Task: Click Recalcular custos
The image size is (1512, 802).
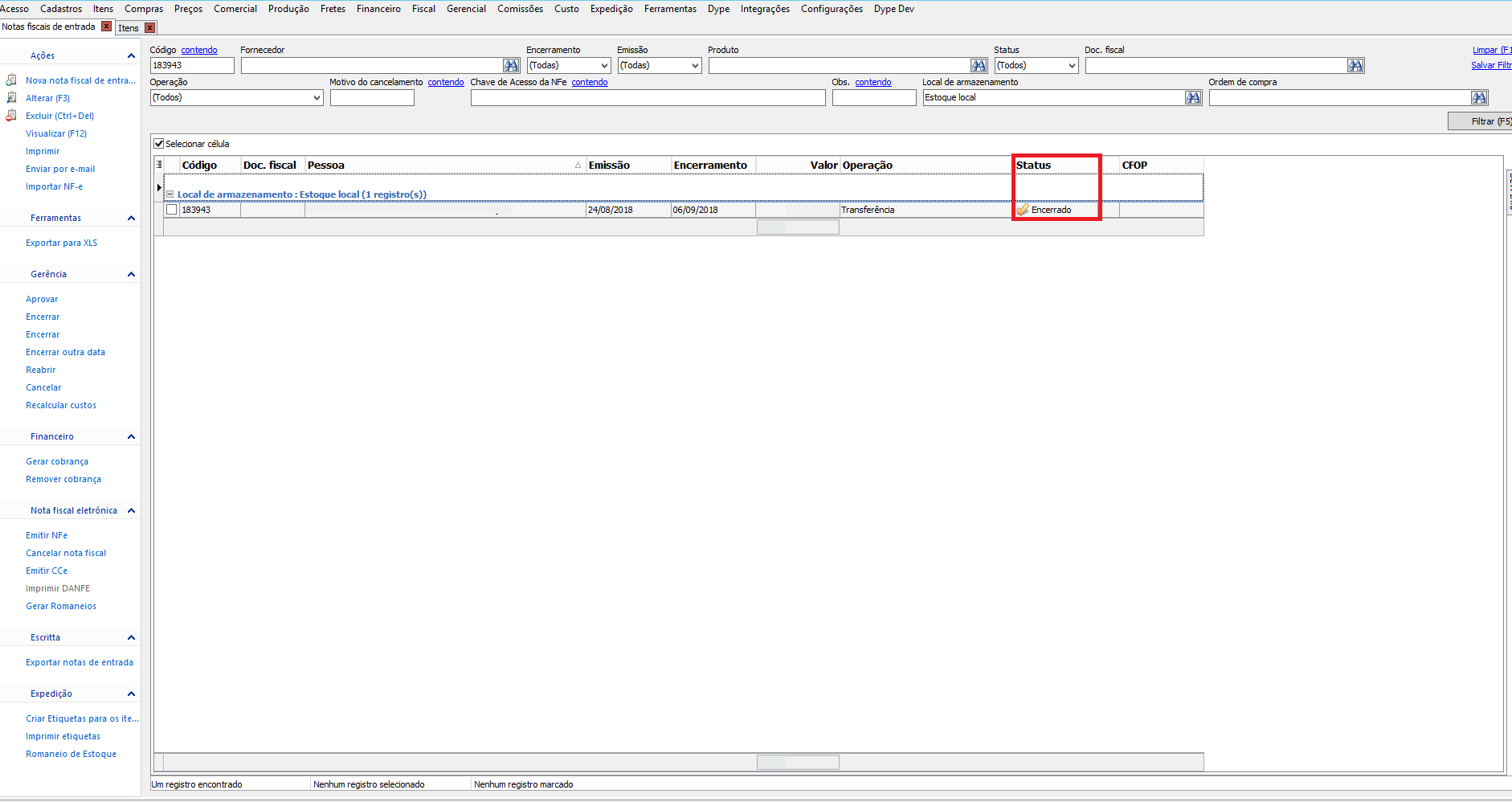Action: coord(61,405)
